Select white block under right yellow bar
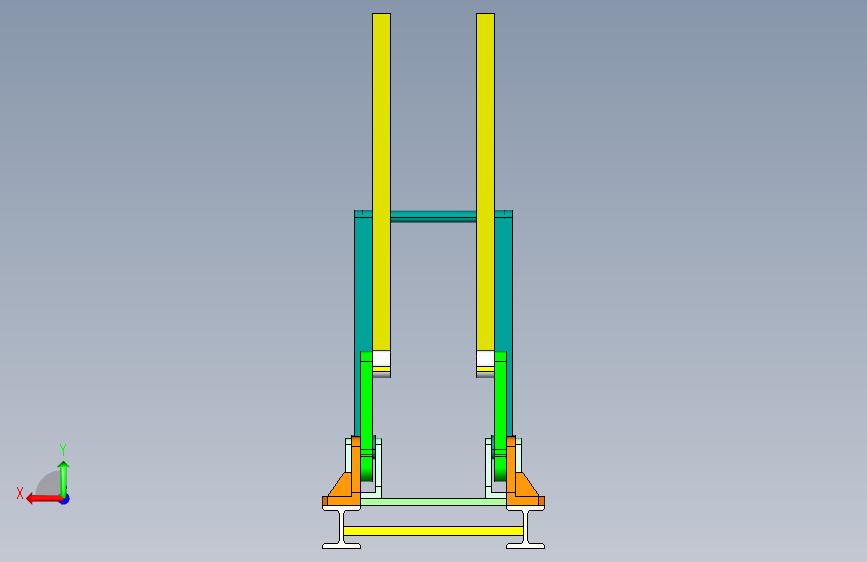 coord(485,358)
